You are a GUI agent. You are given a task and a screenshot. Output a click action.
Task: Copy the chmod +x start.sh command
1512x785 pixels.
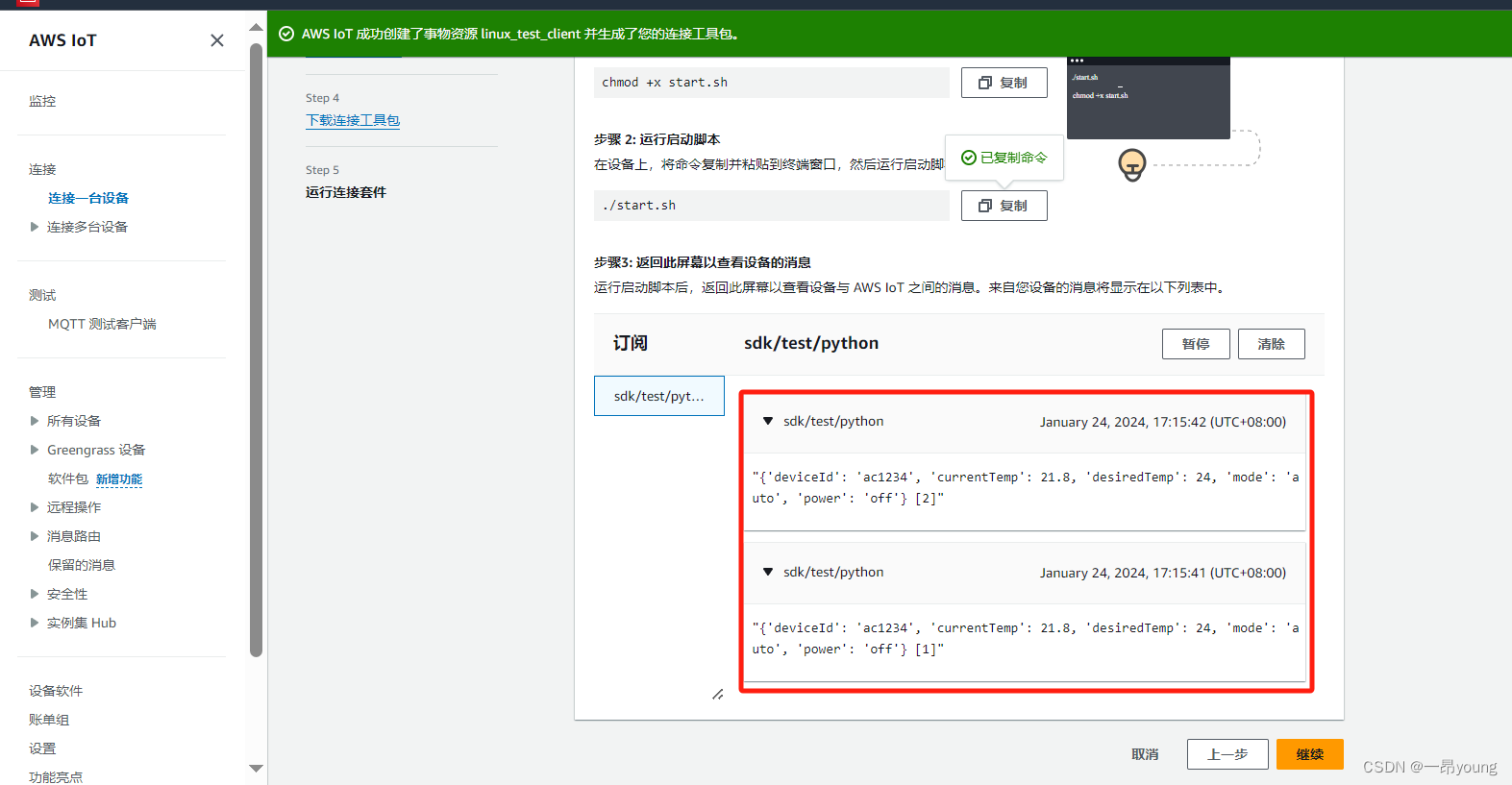[x=1004, y=83]
